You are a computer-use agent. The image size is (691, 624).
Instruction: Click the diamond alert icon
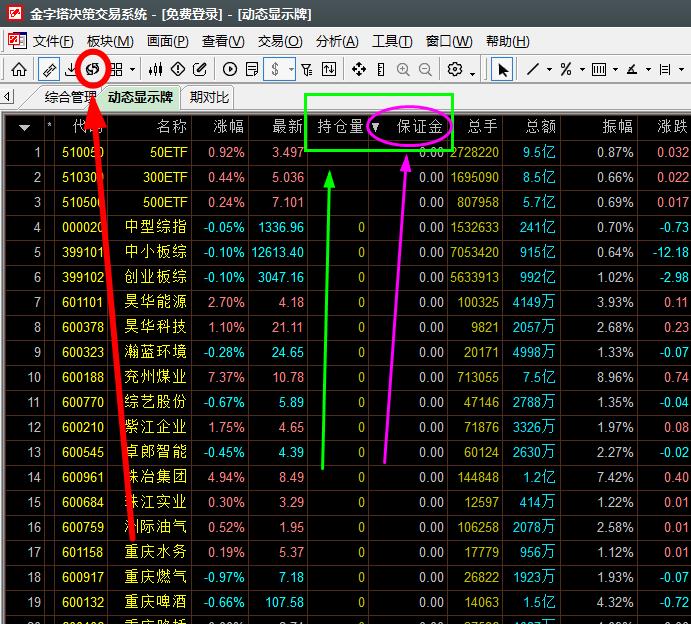point(178,69)
